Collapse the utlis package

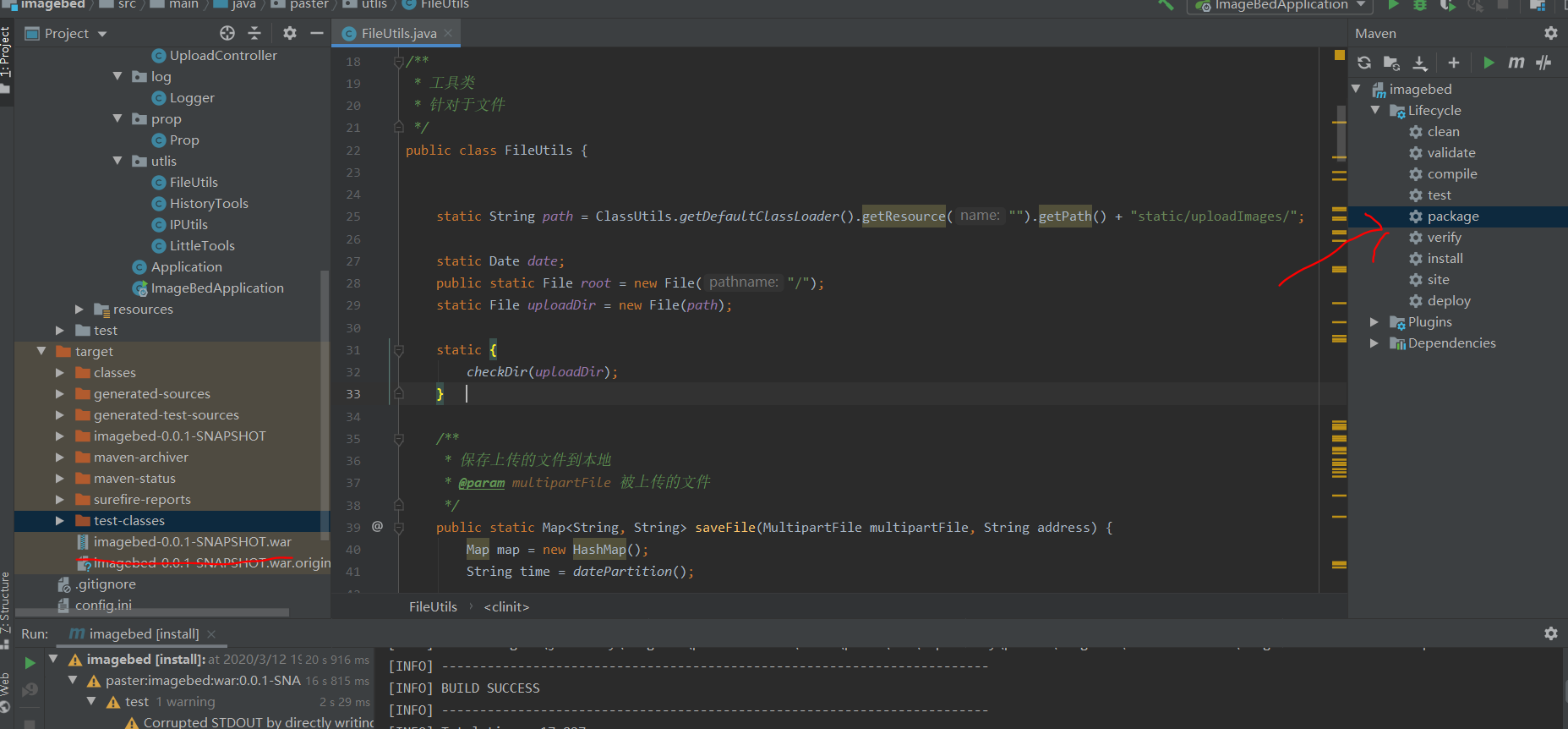(x=117, y=161)
